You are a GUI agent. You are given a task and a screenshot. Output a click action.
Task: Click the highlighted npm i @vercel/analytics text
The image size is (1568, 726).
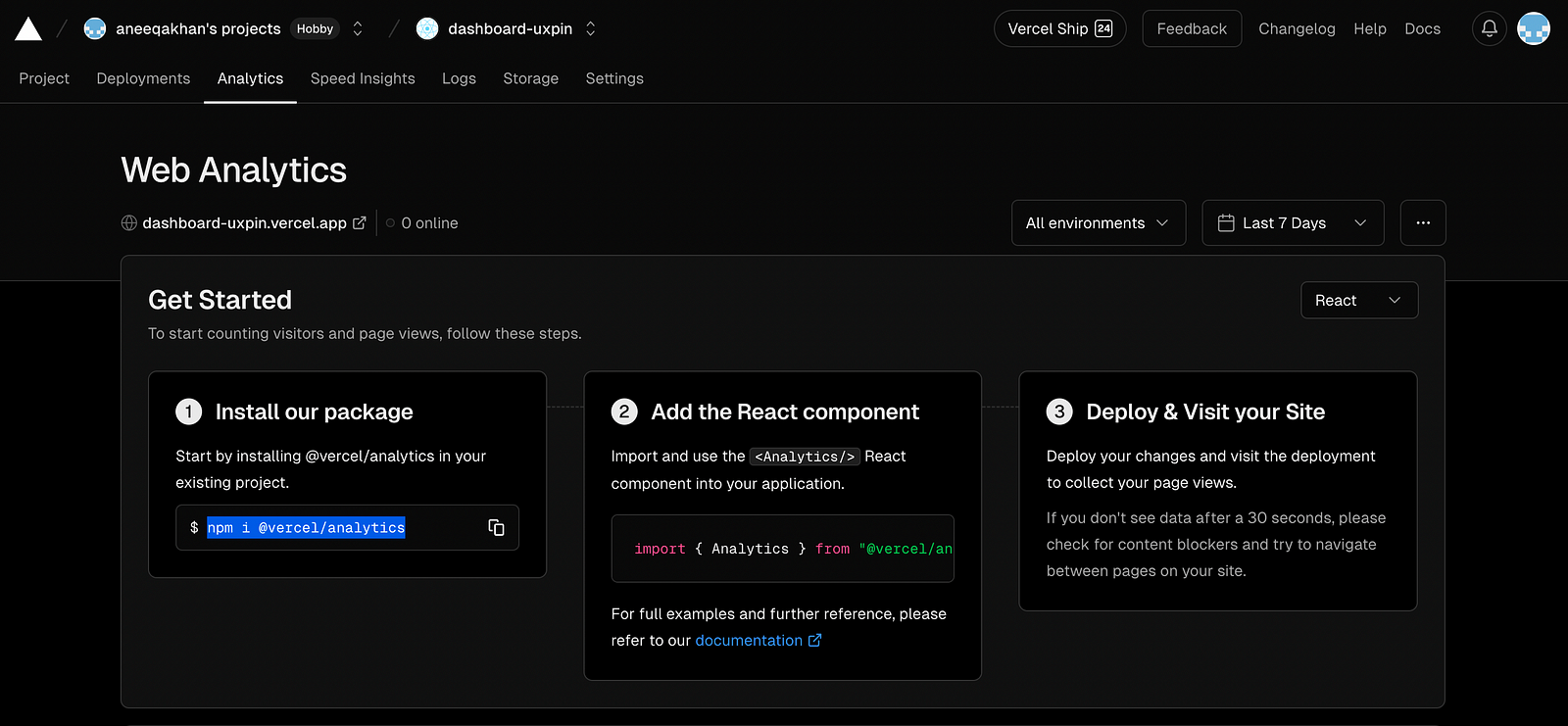coord(306,527)
